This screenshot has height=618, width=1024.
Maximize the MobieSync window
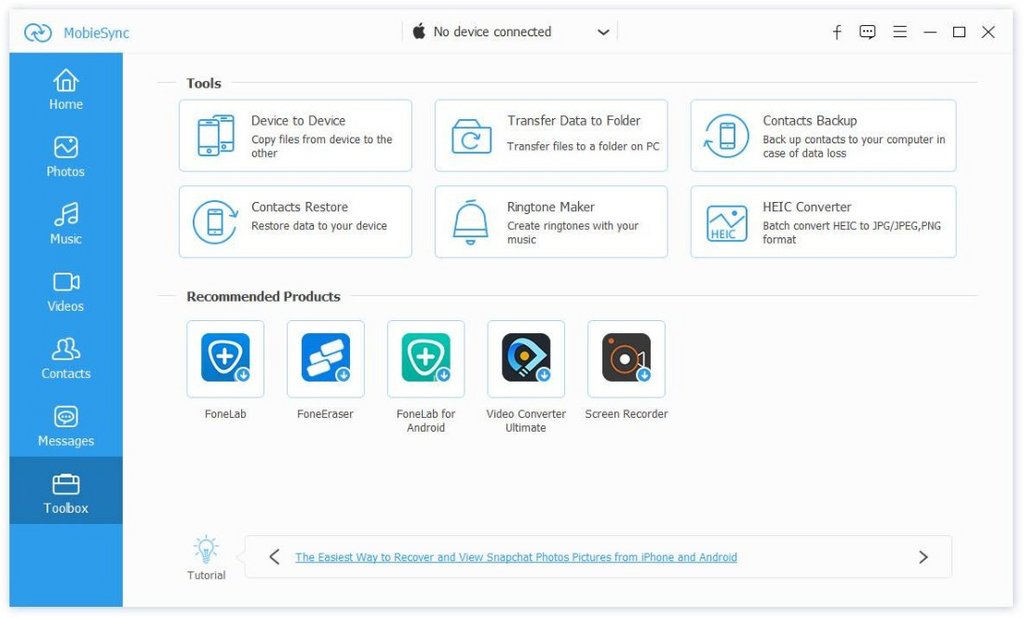(959, 32)
